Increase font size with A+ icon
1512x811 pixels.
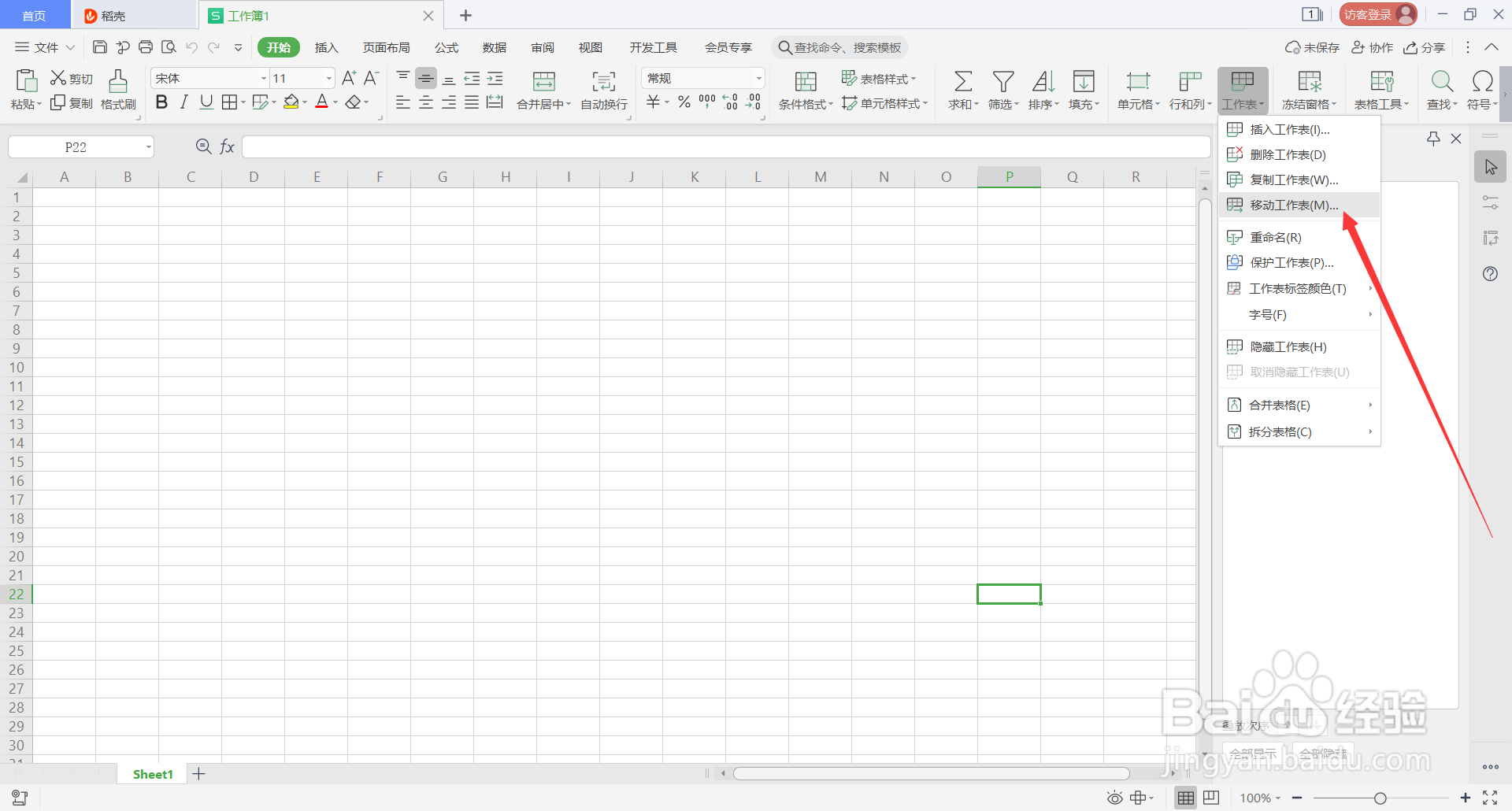[349, 78]
